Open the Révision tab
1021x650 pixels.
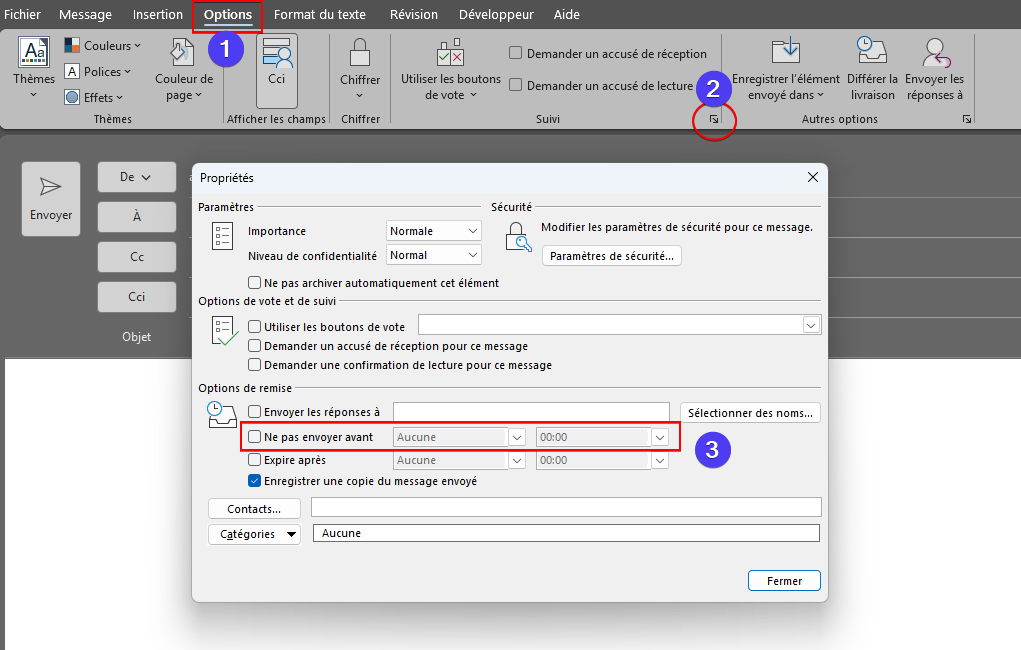point(413,14)
